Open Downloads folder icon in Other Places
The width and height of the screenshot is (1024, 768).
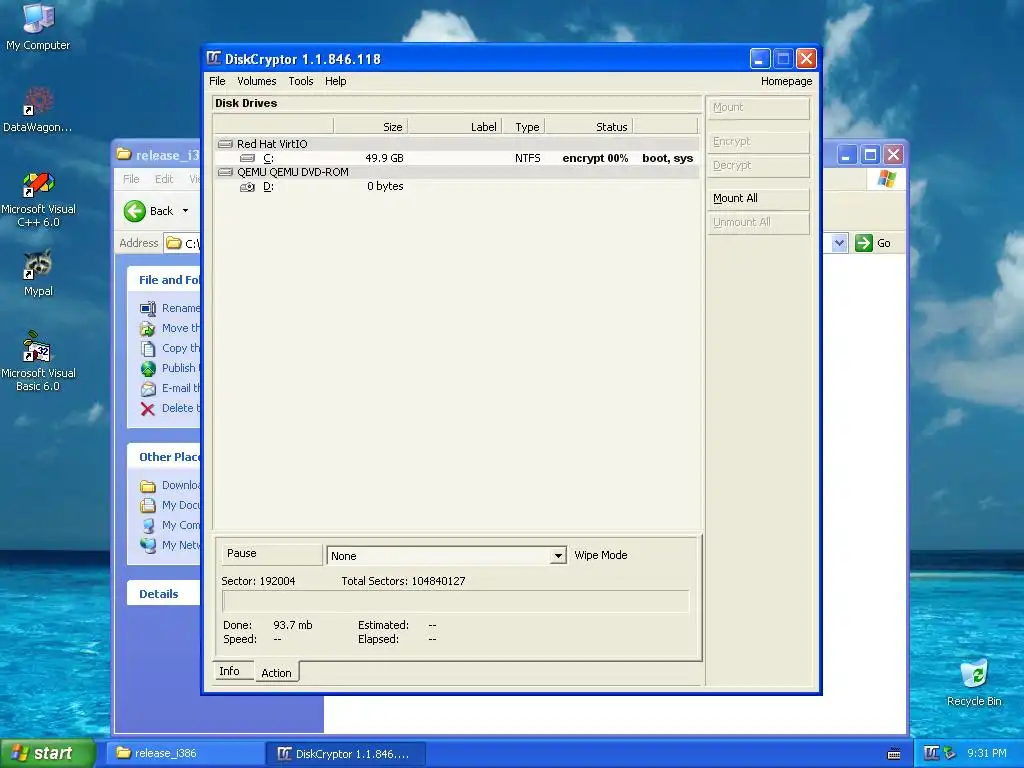148,486
